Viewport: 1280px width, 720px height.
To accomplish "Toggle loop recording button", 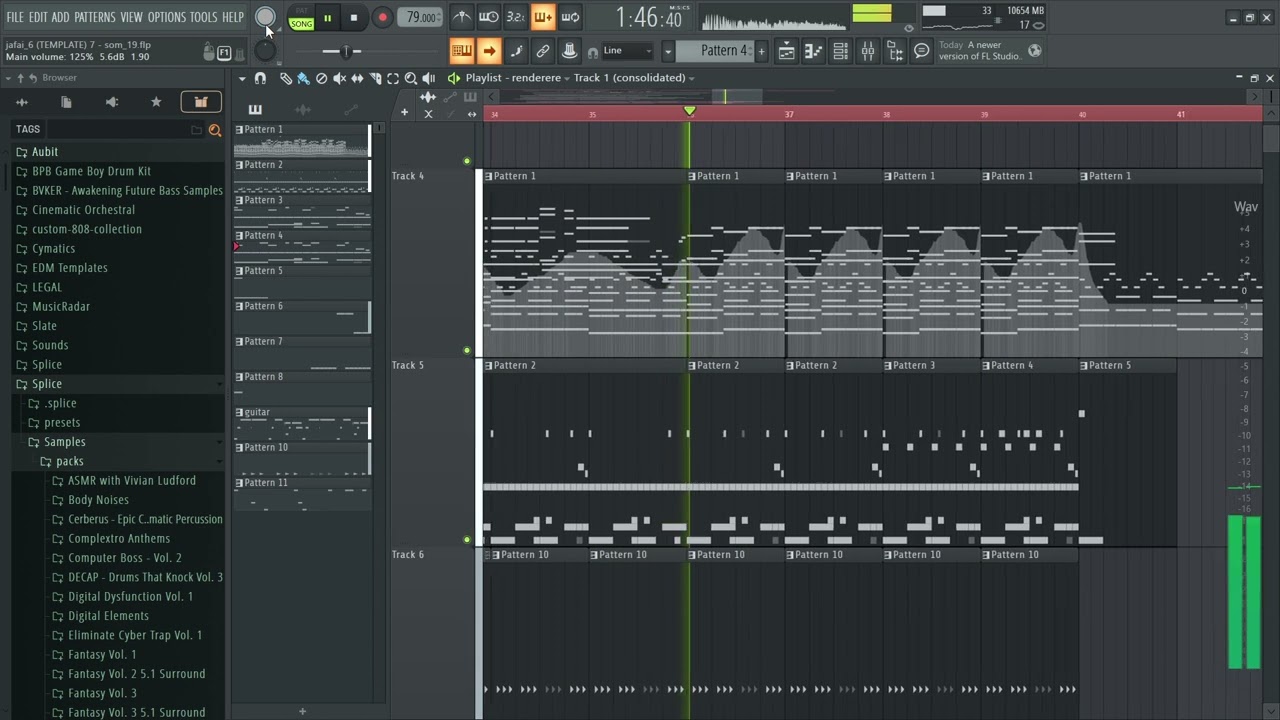I will [569, 17].
